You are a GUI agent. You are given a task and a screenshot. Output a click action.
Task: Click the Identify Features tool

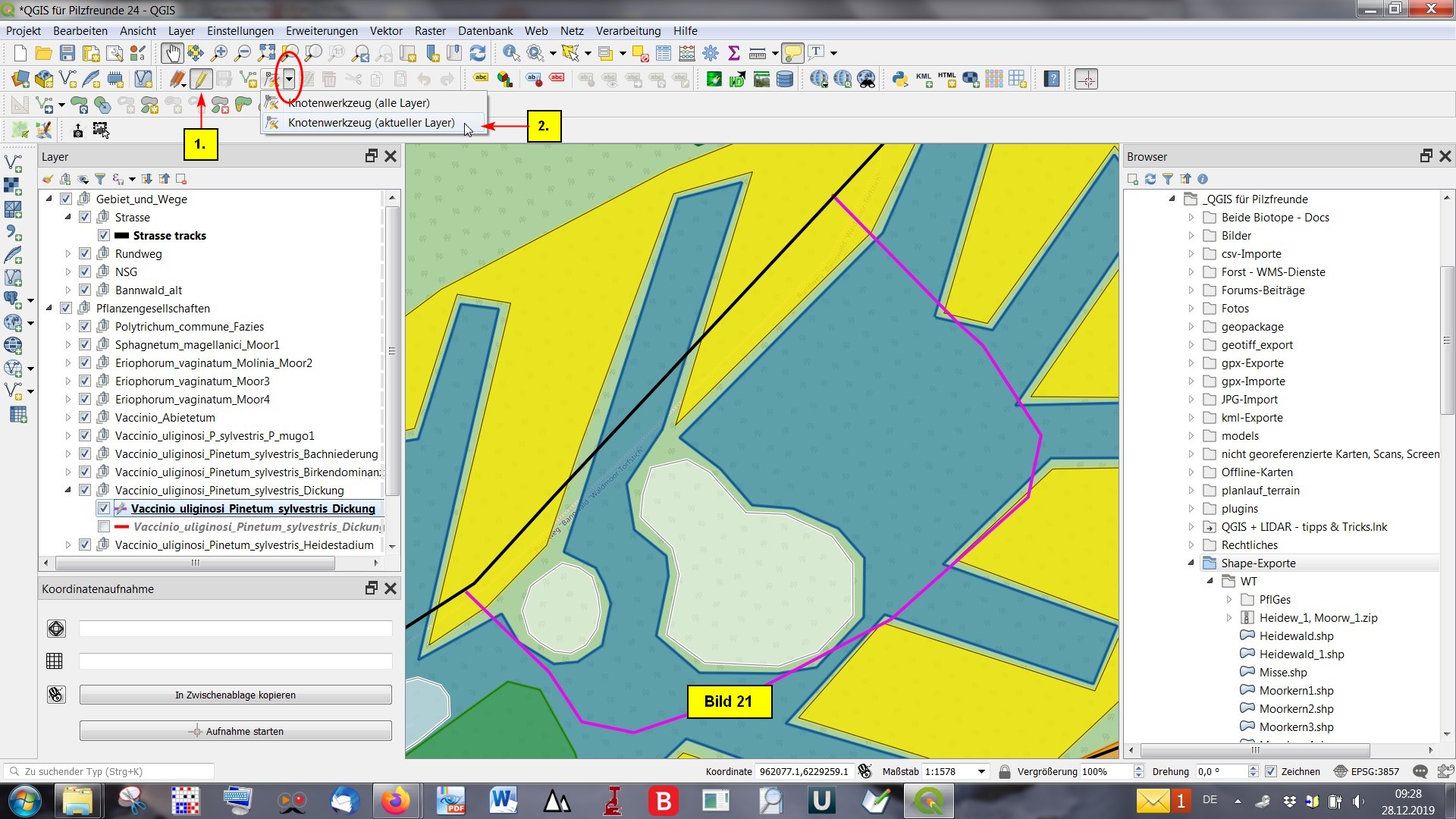(511, 53)
